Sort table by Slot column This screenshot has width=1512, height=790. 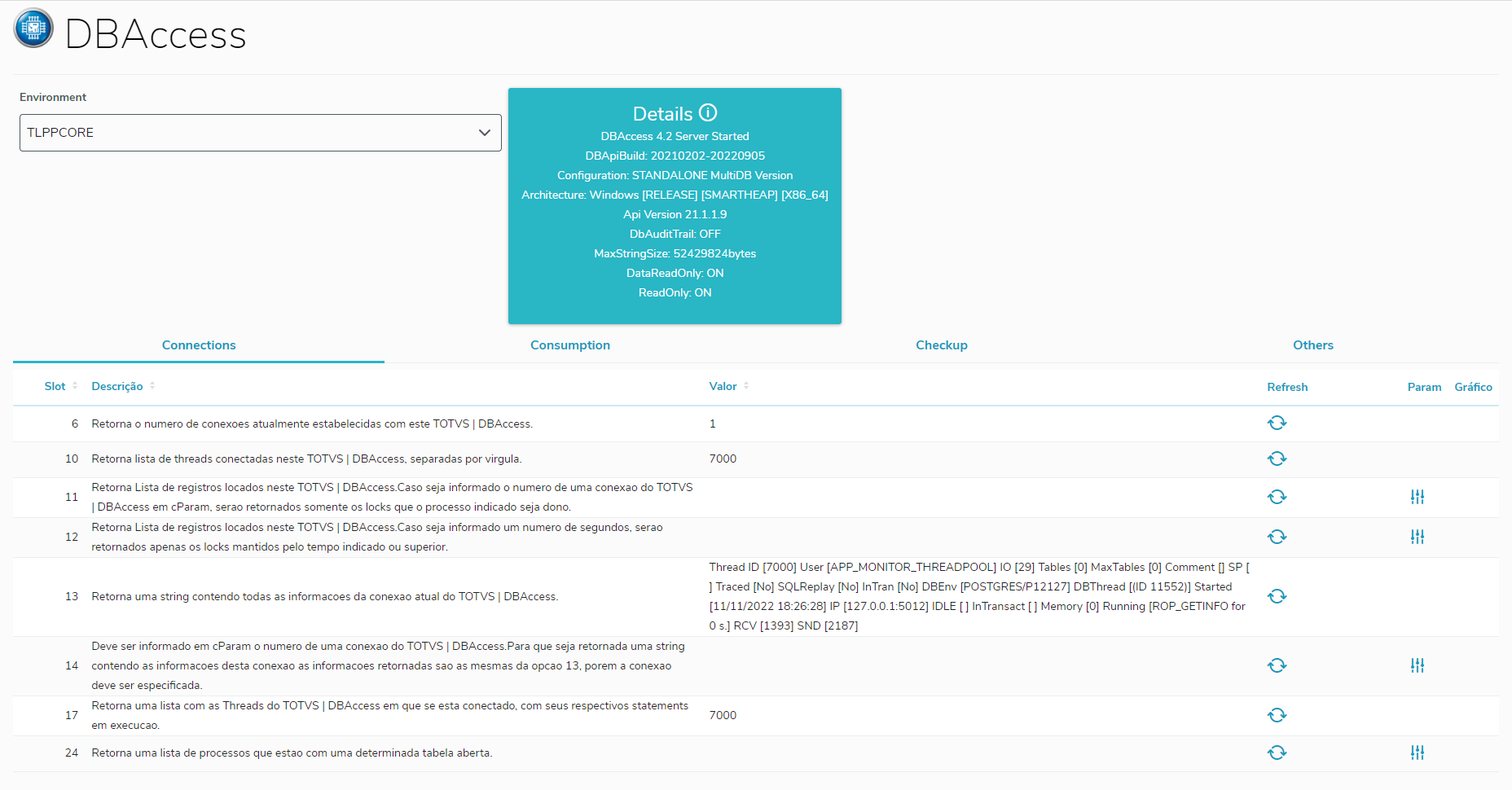coord(75,386)
